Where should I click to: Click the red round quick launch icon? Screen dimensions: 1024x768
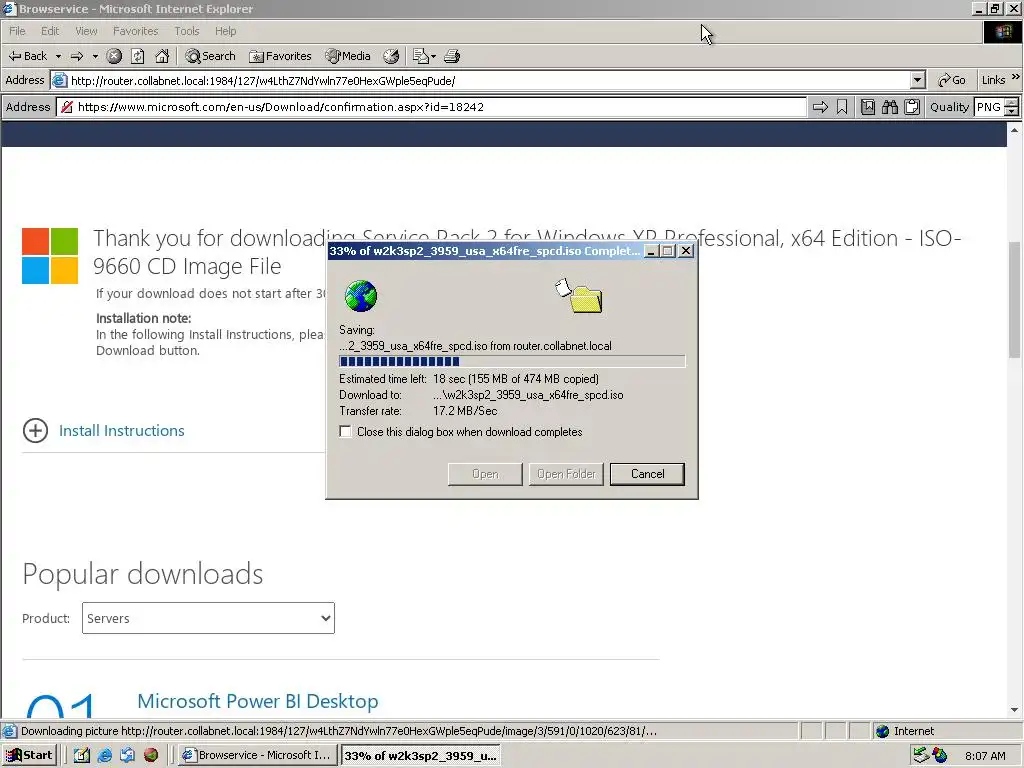(151, 755)
